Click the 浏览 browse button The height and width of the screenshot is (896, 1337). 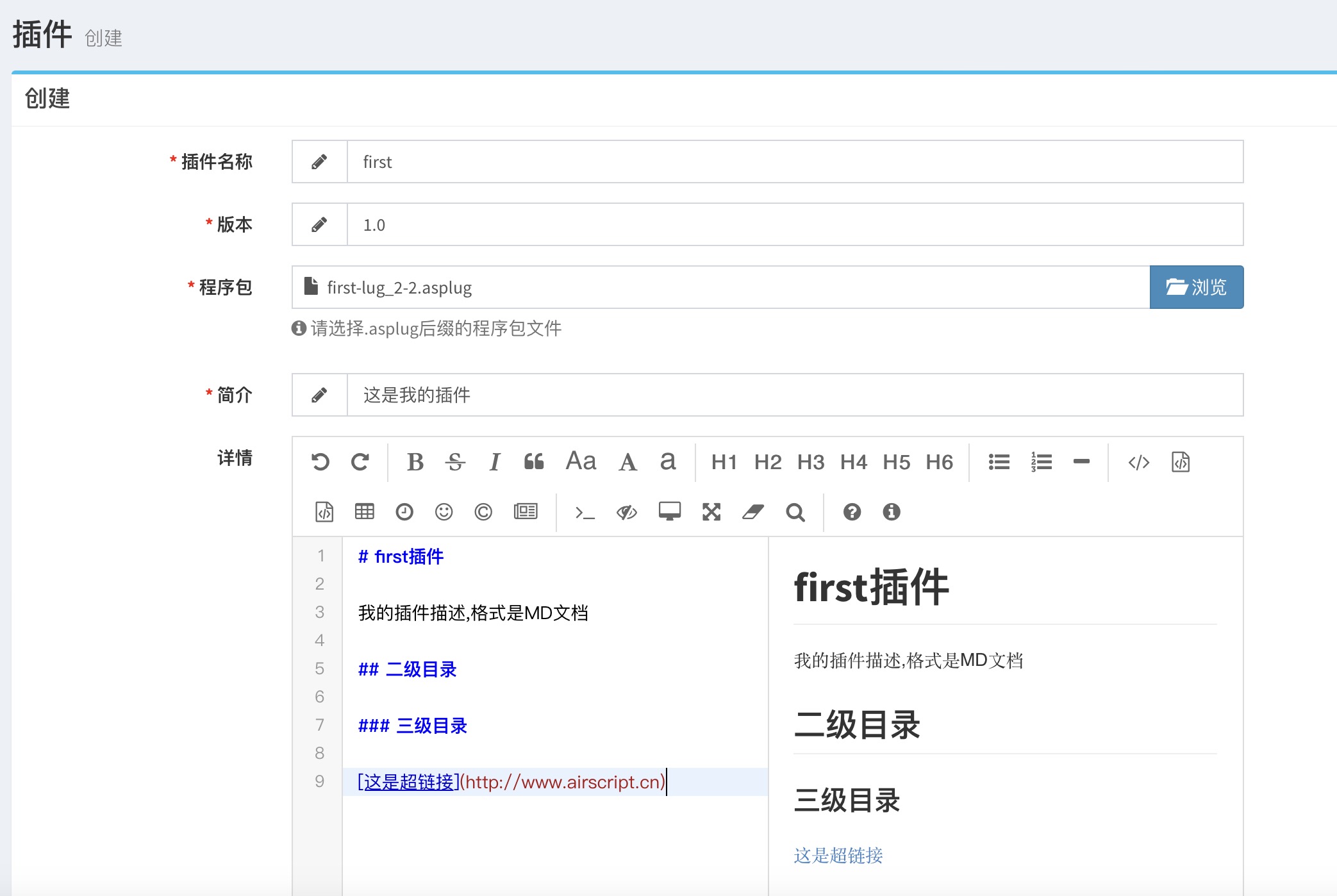pos(1197,287)
